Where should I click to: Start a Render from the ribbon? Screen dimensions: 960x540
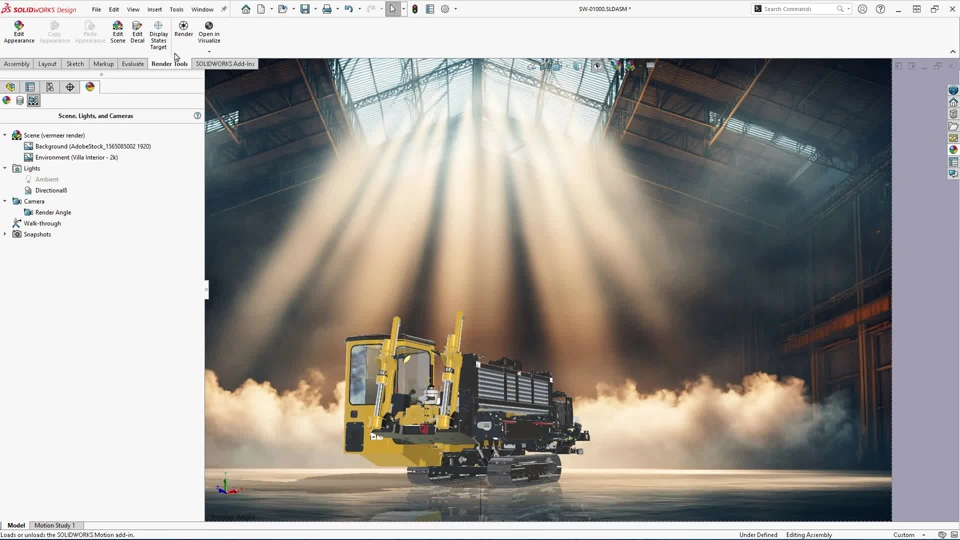pos(183,29)
